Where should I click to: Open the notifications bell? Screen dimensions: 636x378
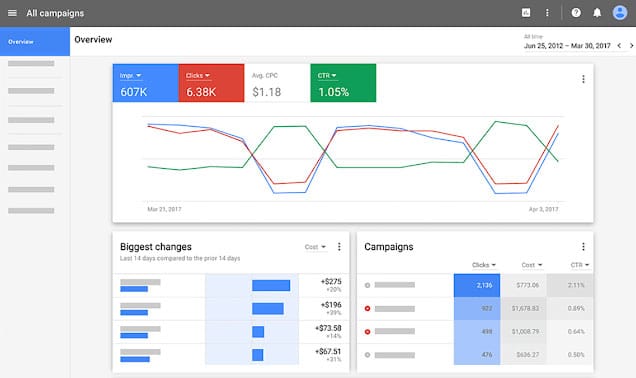[597, 13]
